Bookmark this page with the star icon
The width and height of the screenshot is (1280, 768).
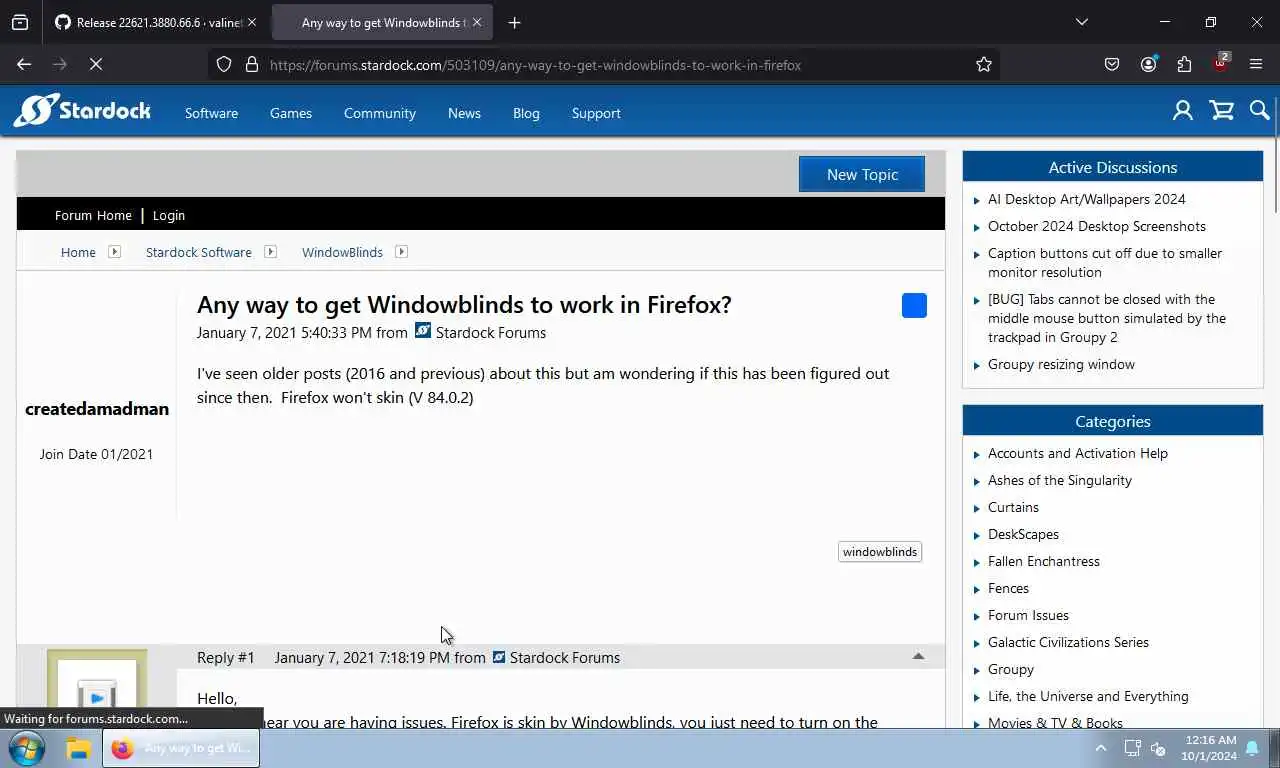click(x=984, y=64)
